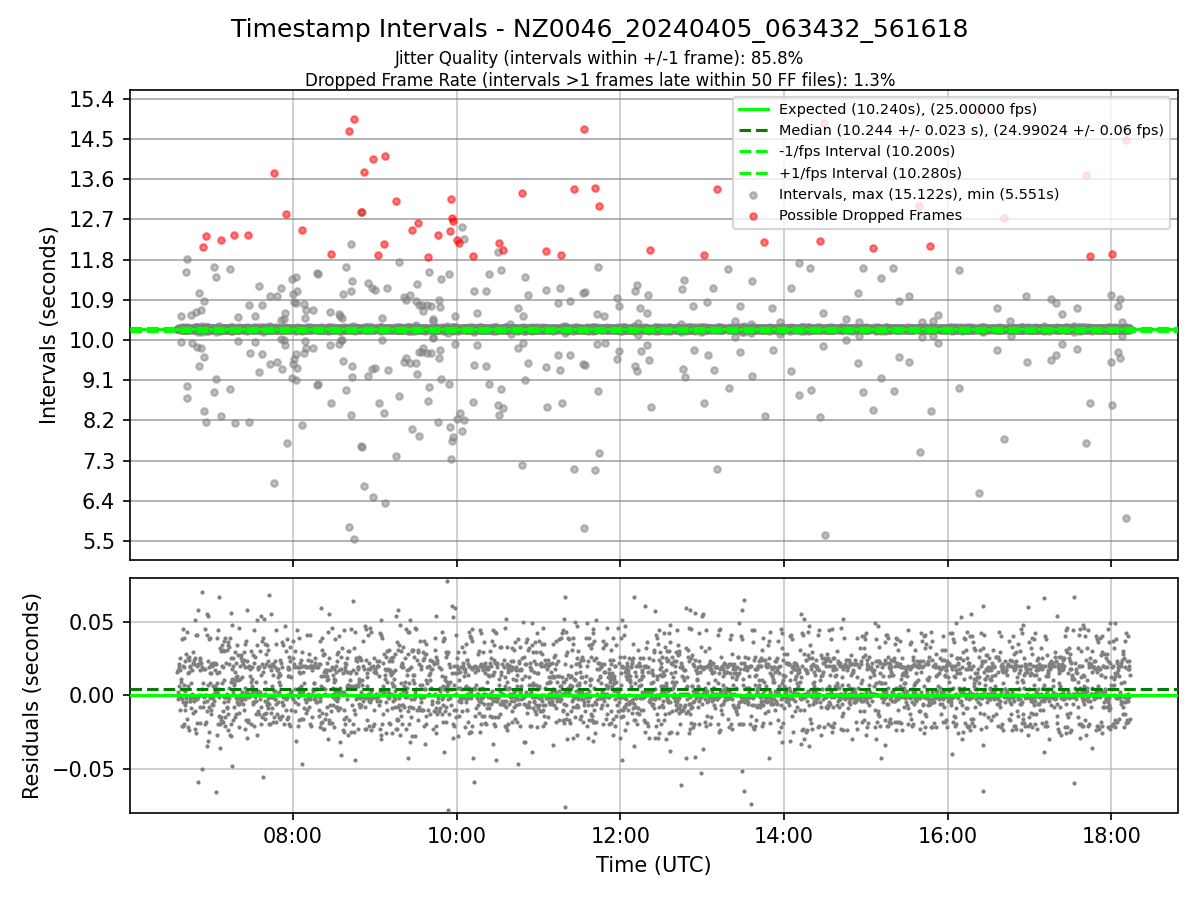Screen dimensions: 1200x900
Task: Click the plot title 'Timestamp Intervals - NZ0046_20240405_063432_561618'
Action: click(599, 30)
